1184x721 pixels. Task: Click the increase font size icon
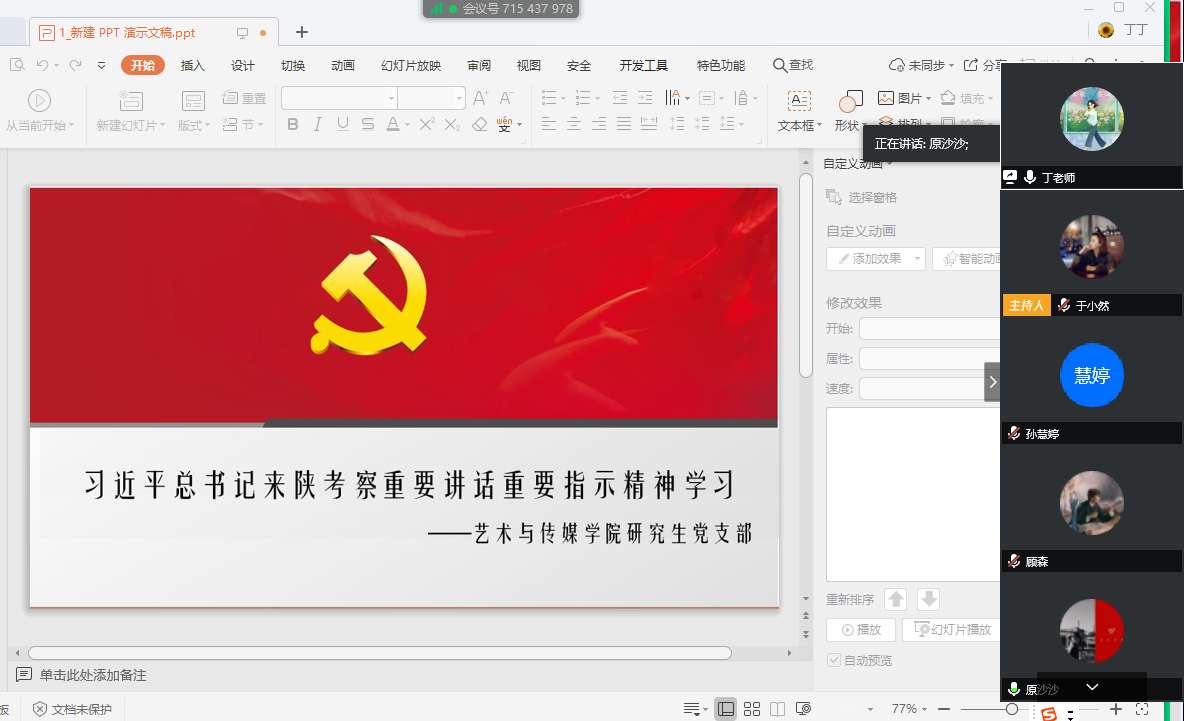[481, 98]
